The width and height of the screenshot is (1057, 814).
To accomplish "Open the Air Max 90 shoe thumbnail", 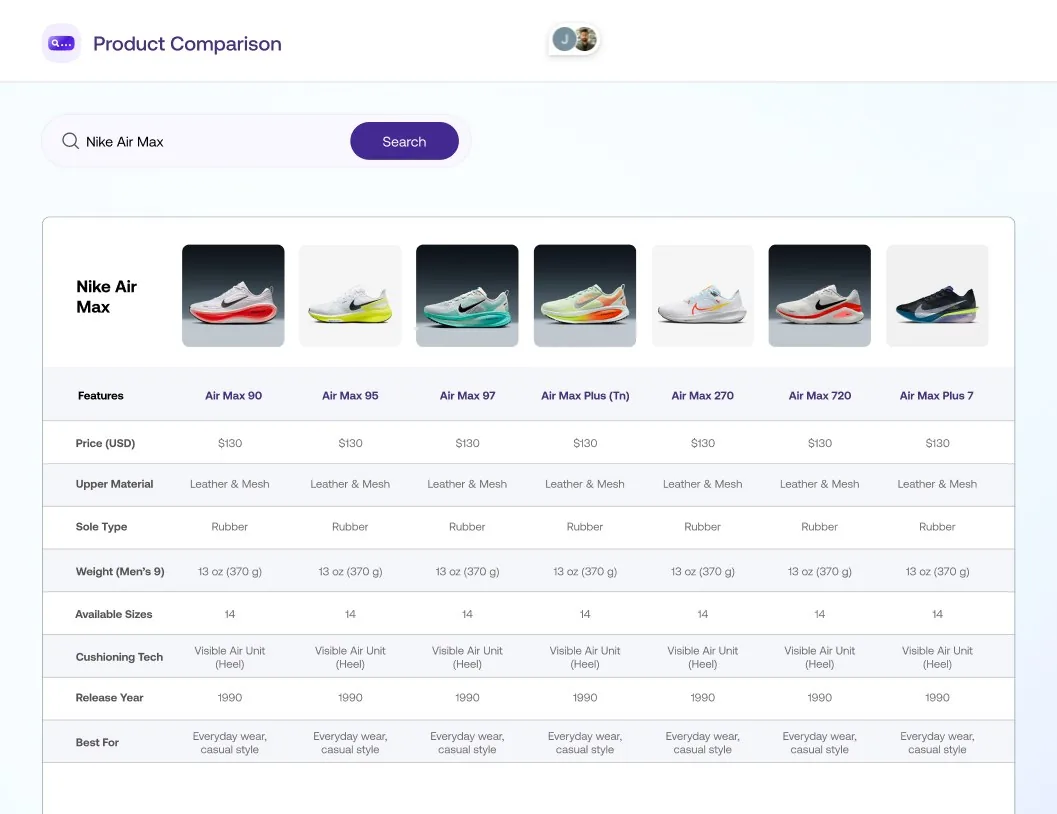I will 233,296.
